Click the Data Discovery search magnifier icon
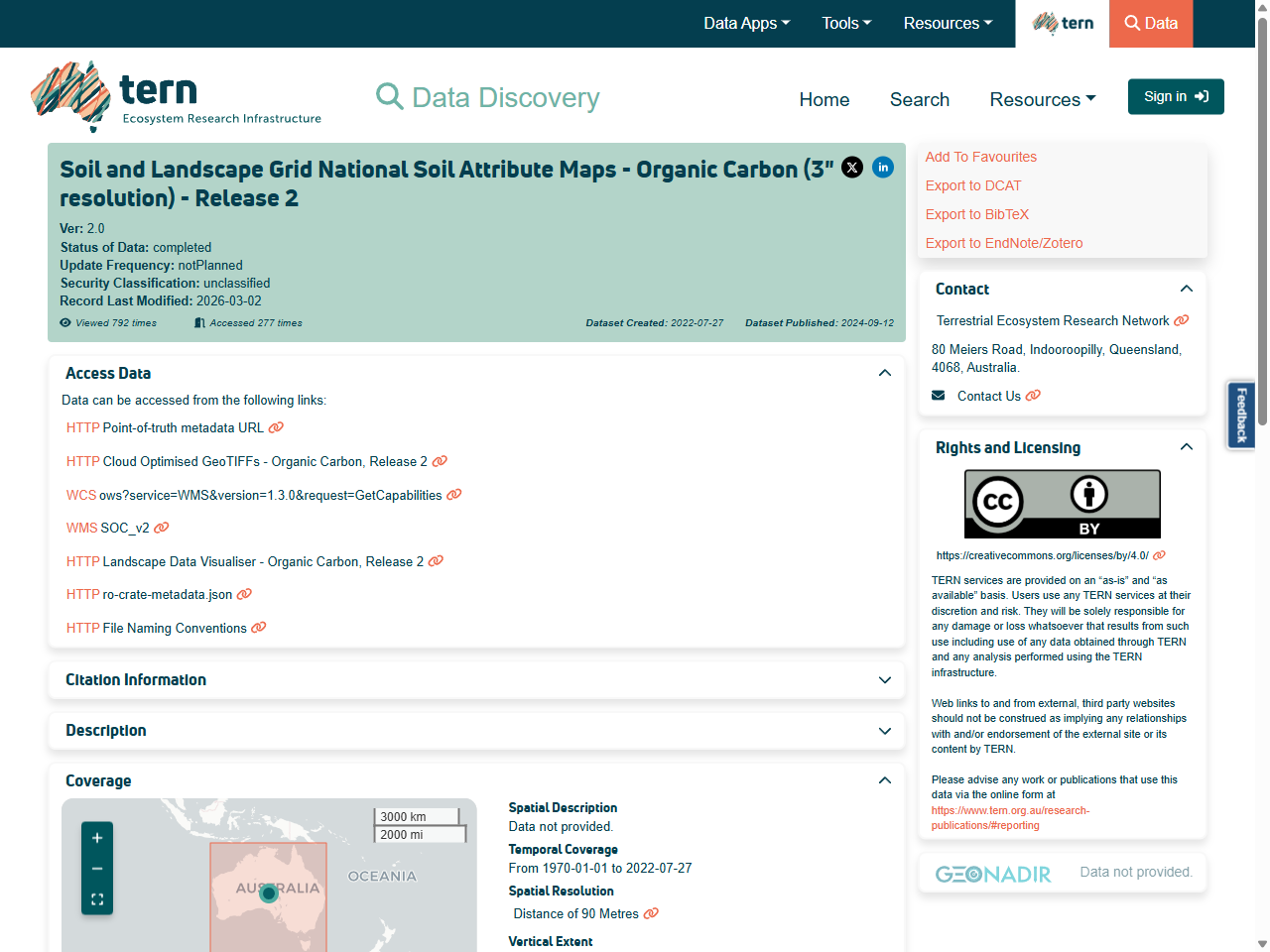Viewport: 1270px width, 952px height. pos(389,96)
